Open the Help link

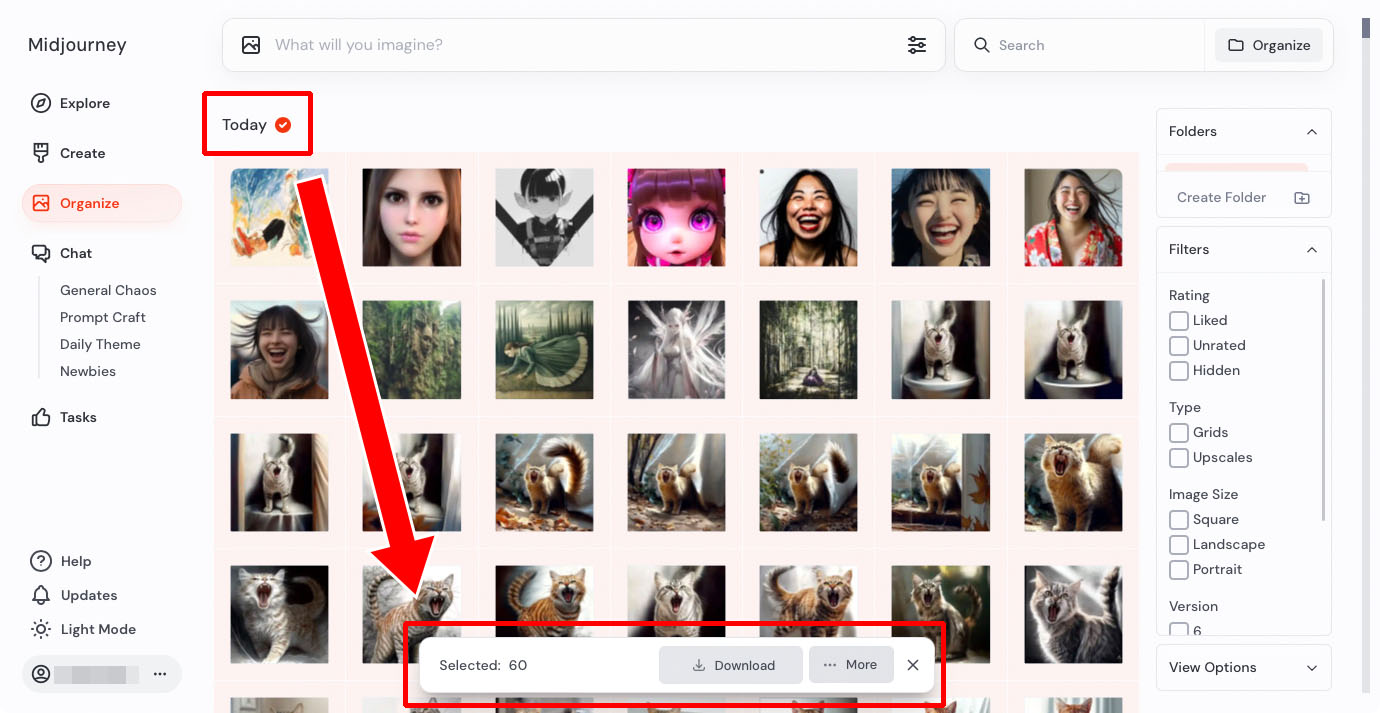tap(76, 561)
